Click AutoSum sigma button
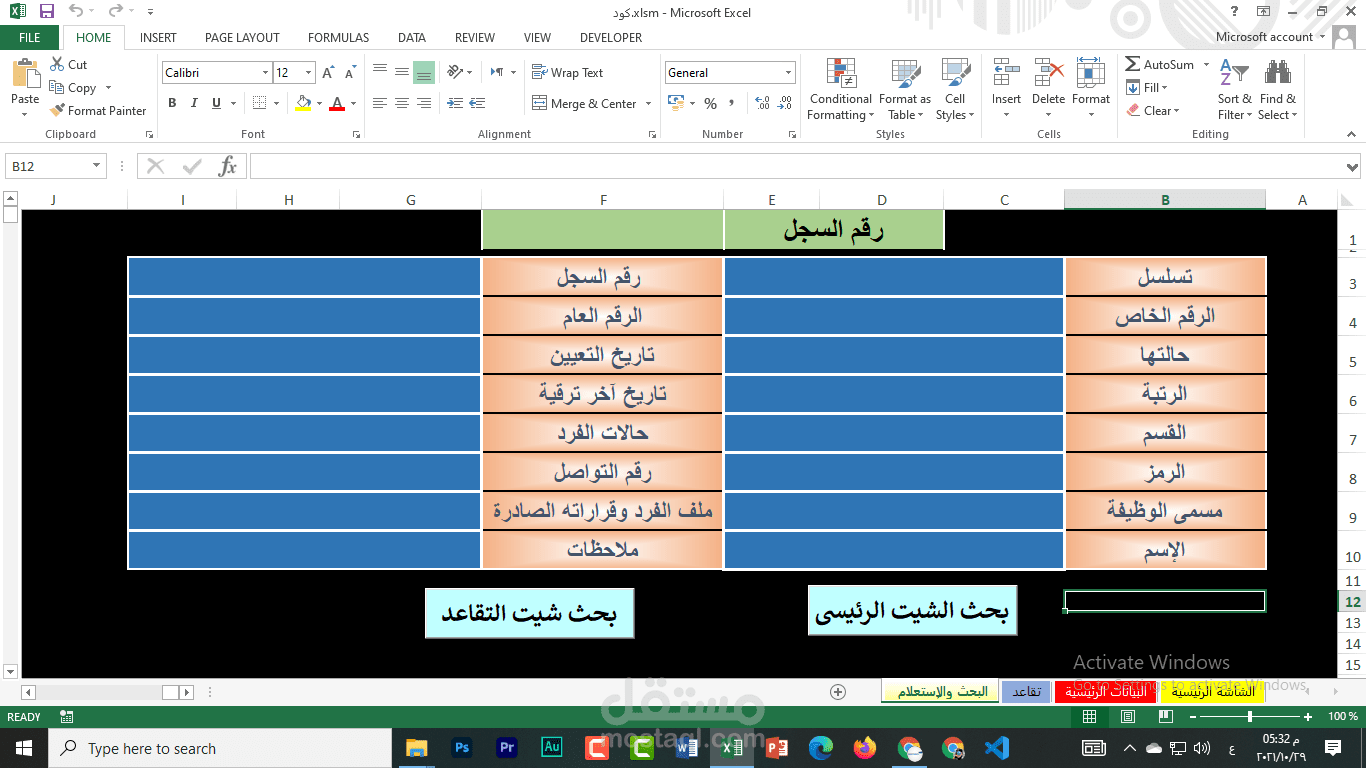 click(x=1160, y=65)
